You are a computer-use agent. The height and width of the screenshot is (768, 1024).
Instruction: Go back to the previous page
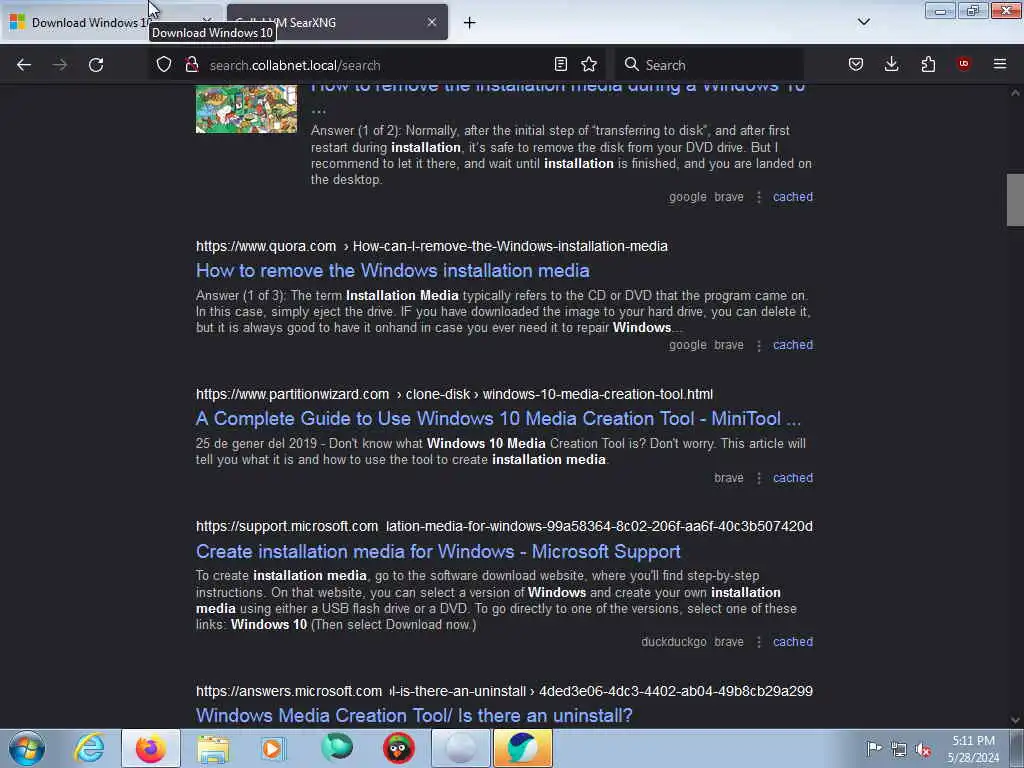pos(24,65)
